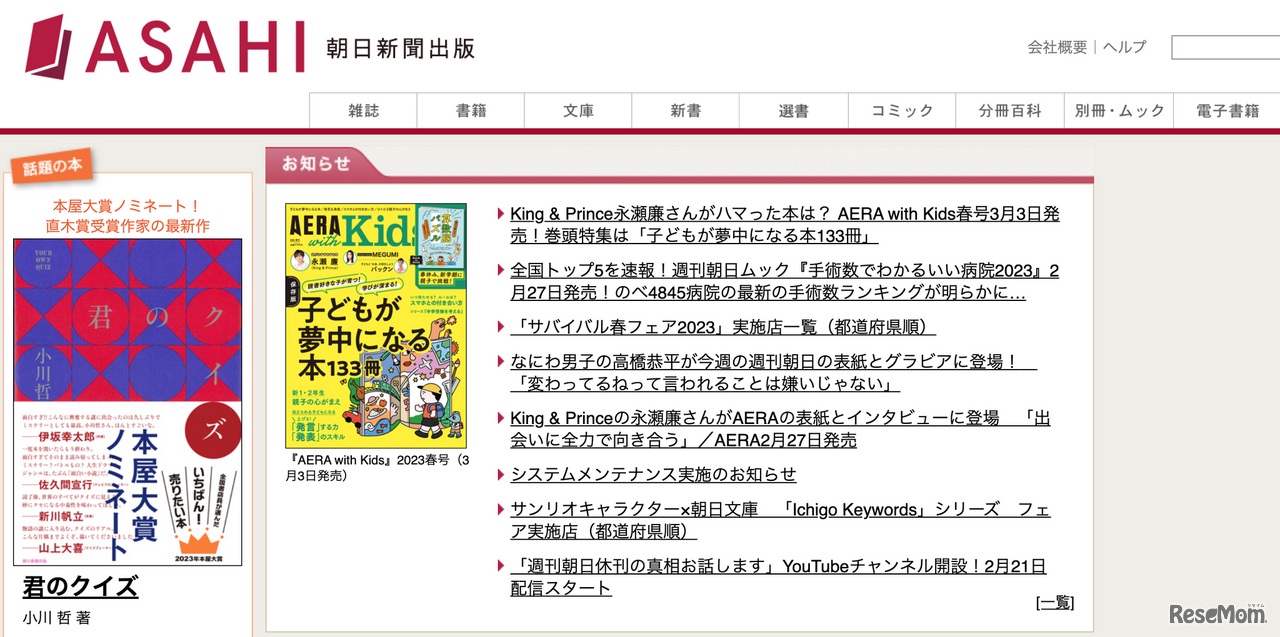
Task: Focus the search input field in header
Action: tap(1226, 47)
